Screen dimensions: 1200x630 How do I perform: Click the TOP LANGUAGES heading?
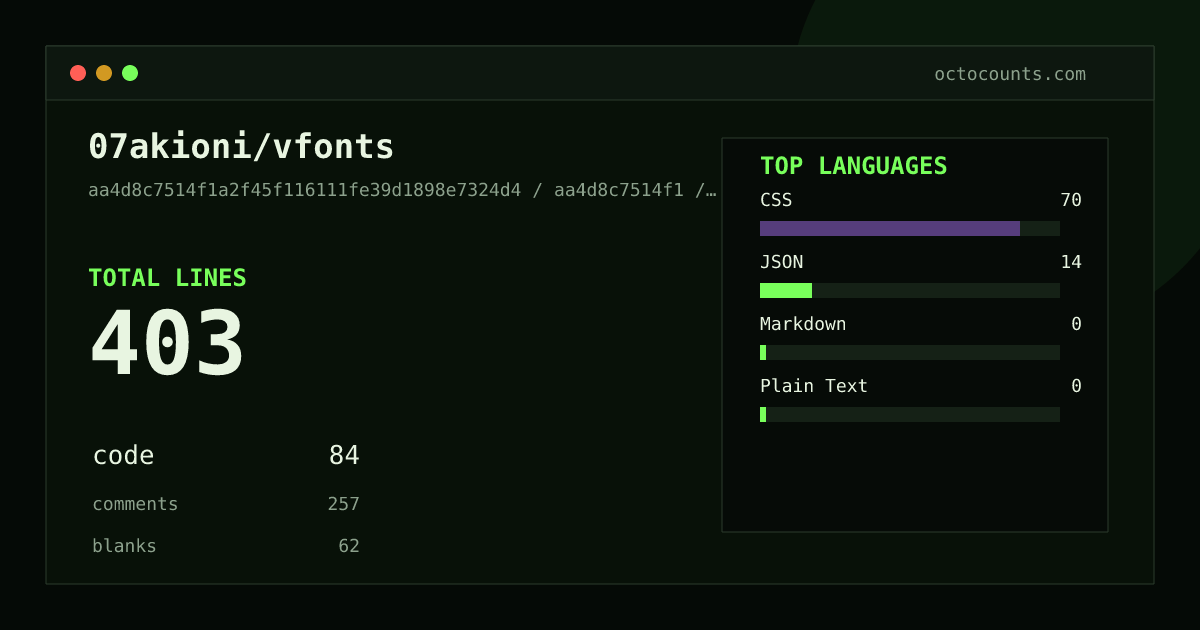pyautogui.click(x=853, y=166)
